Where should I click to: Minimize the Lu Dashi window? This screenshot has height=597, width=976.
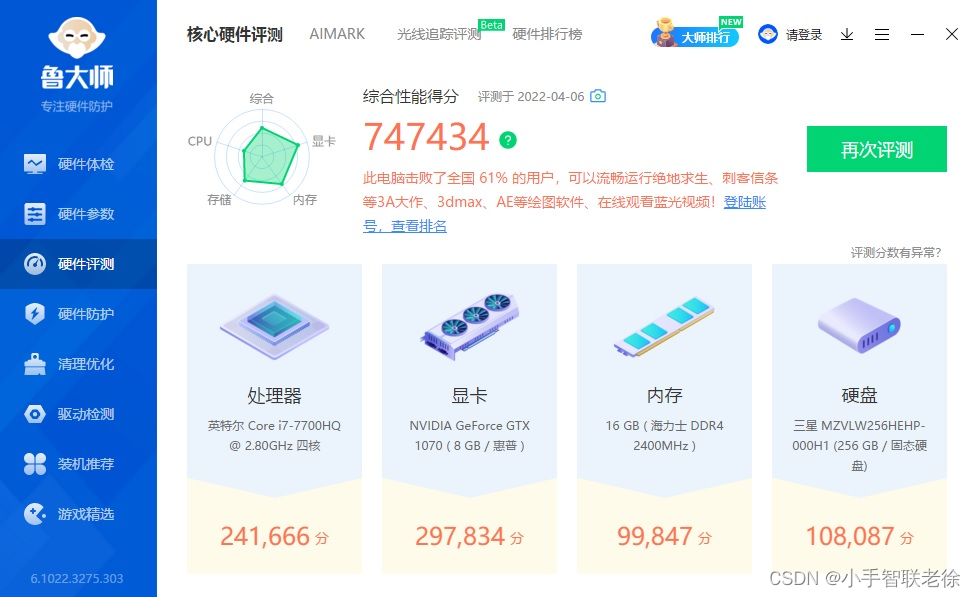[917, 34]
